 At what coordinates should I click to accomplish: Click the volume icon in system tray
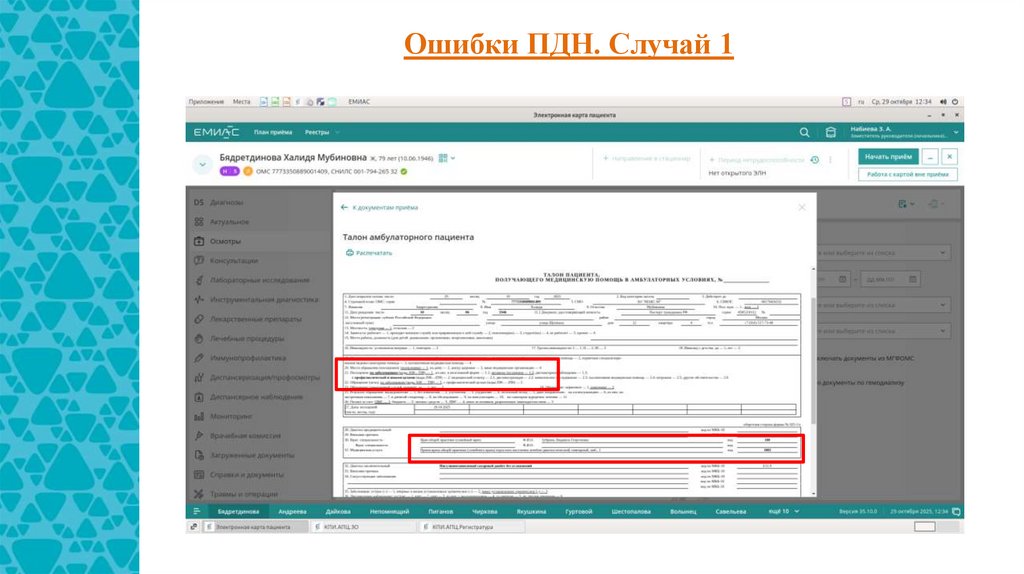click(x=943, y=102)
